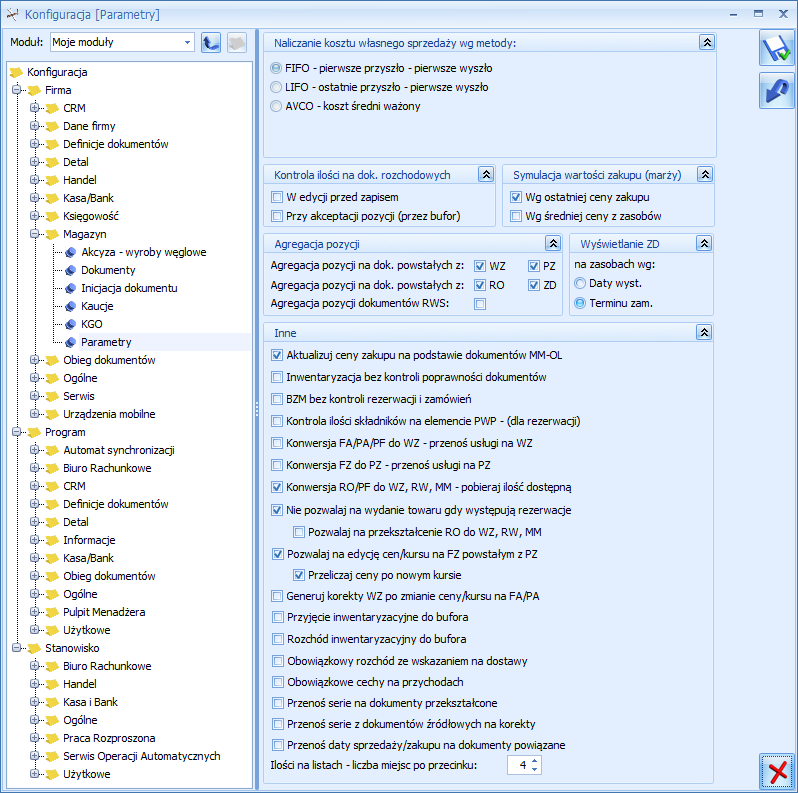Click the gear icon beside Kaucje
Viewport: 798px width, 793px height.
click(71, 306)
